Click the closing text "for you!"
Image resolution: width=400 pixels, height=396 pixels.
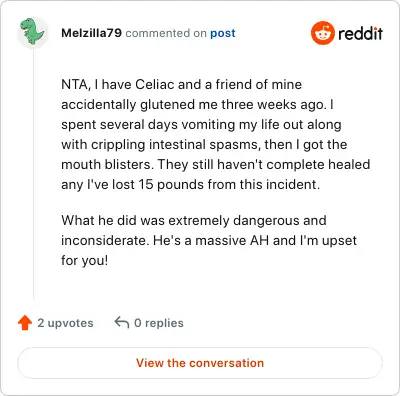(x=85, y=260)
